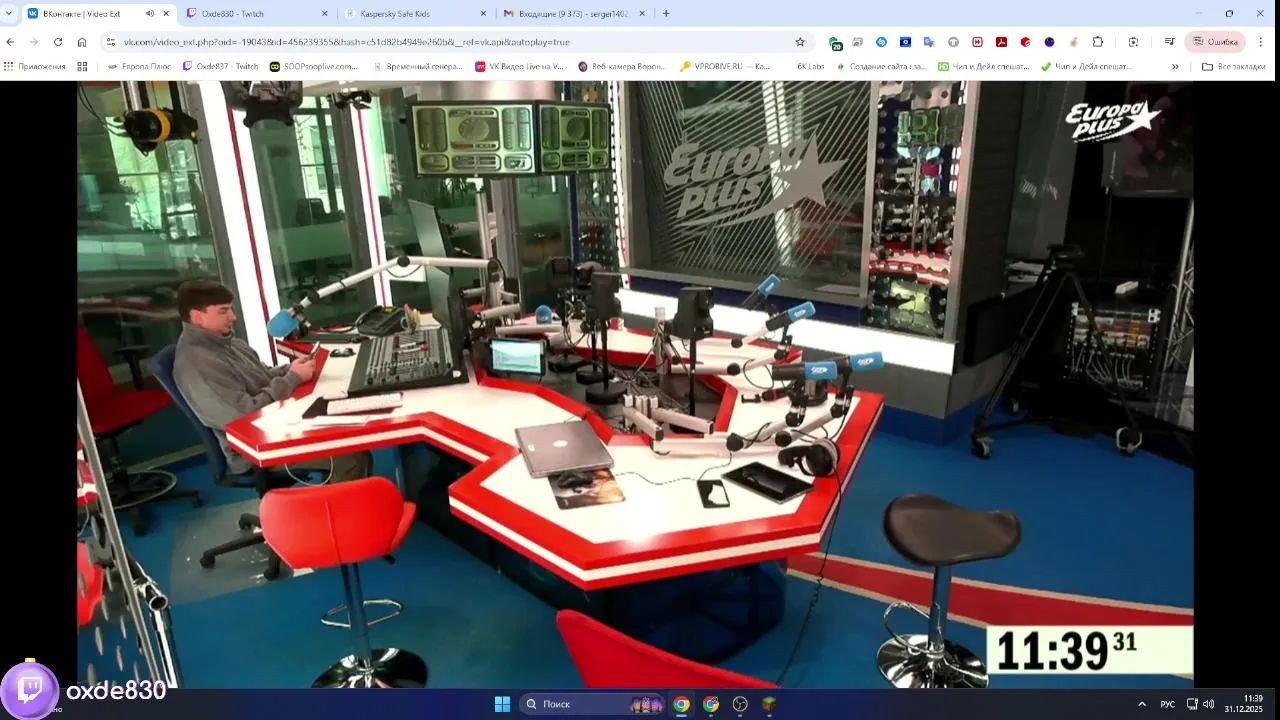This screenshot has width=1280, height=720.
Task: Open green extension with 20 badge
Action: (835, 43)
